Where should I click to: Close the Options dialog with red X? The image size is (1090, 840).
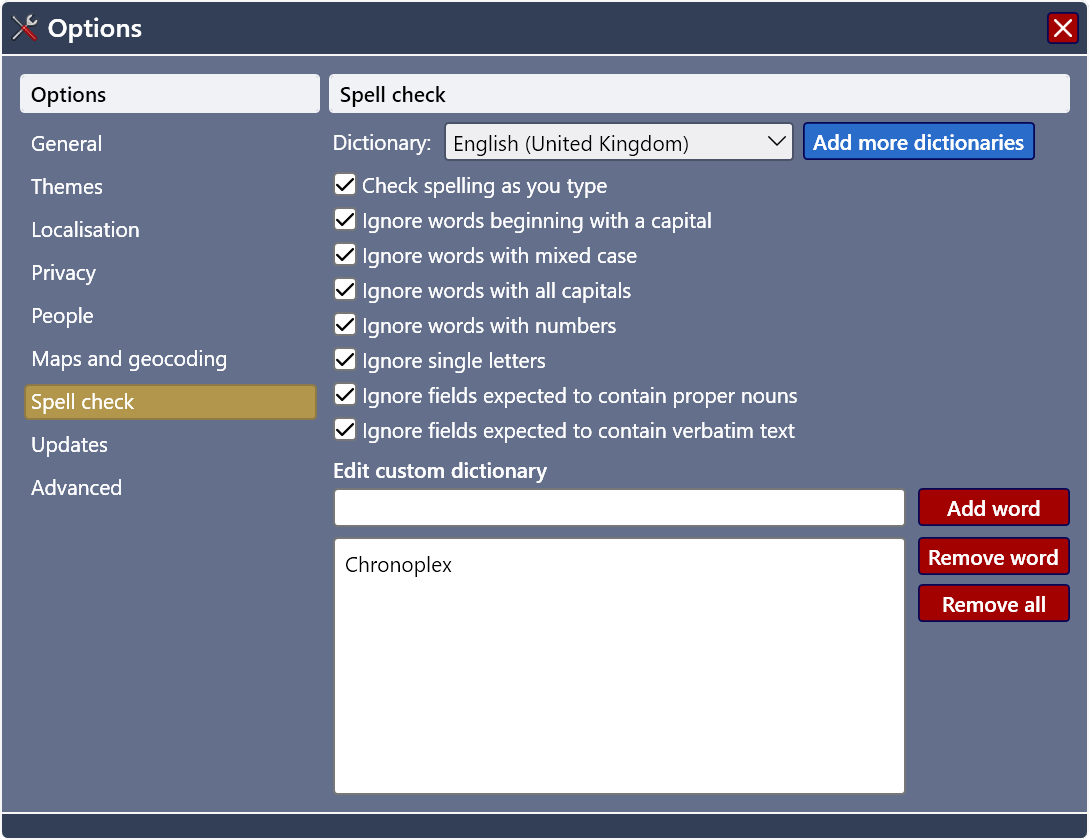pyautogui.click(x=1062, y=29)
